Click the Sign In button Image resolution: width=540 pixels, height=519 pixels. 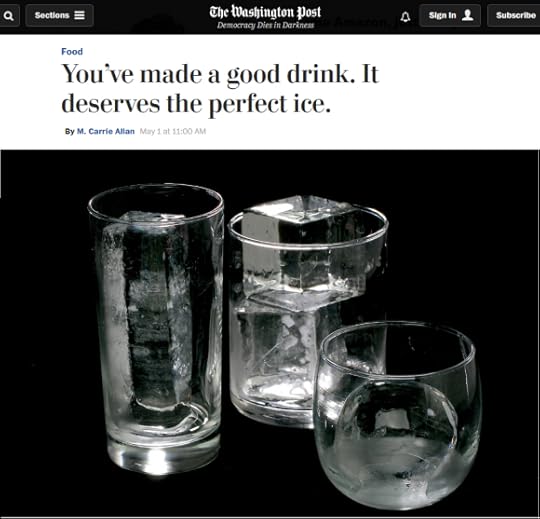450,15
